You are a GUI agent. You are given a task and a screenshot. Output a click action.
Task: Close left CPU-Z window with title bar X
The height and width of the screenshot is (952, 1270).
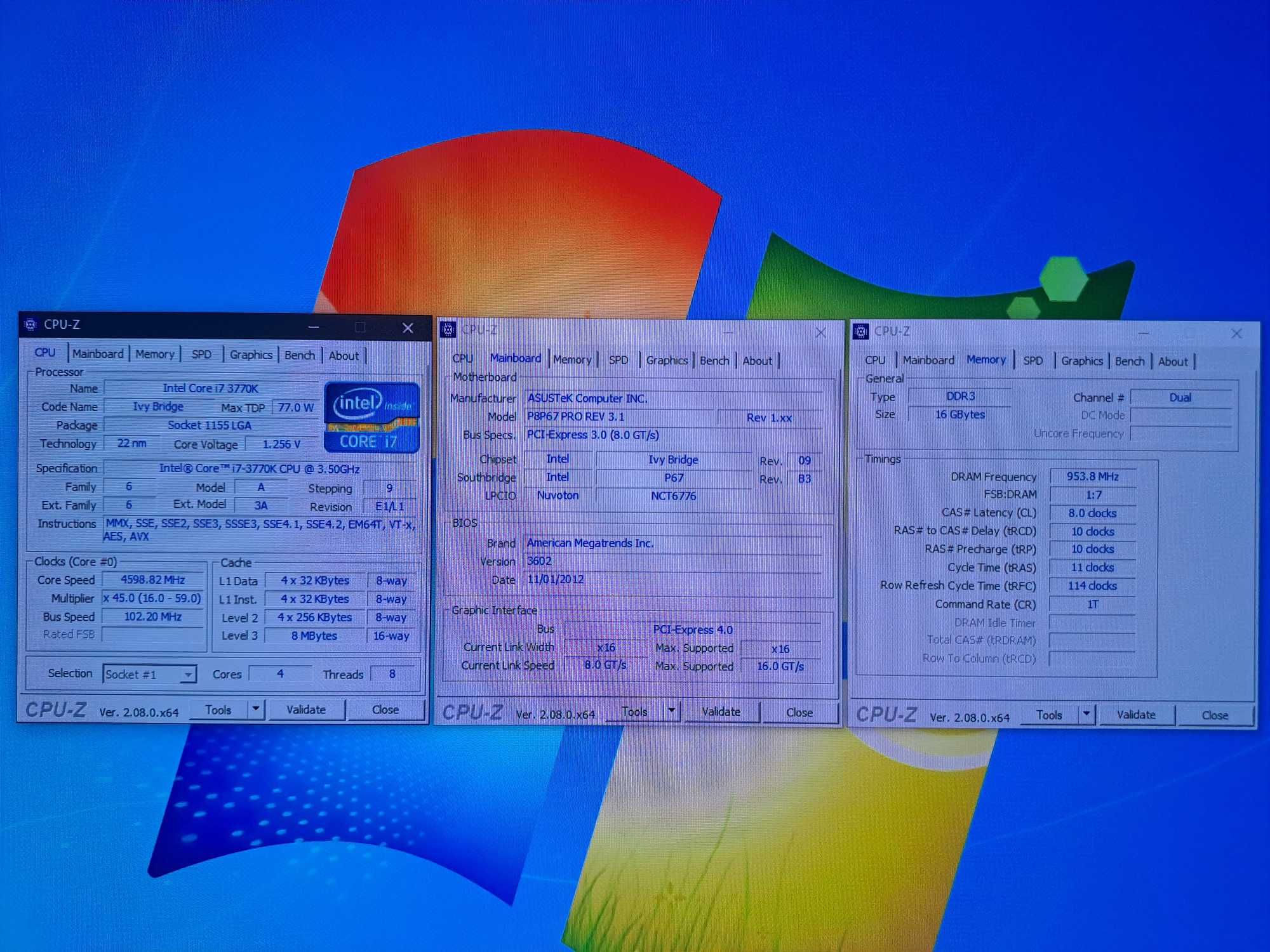coord(408,328)
